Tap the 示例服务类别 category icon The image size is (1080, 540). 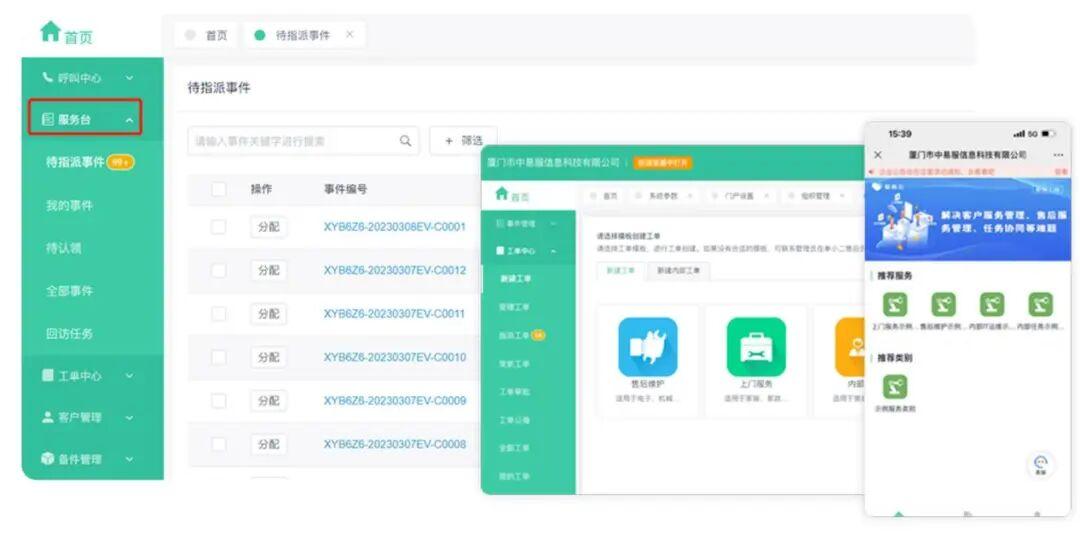(894, 386)
